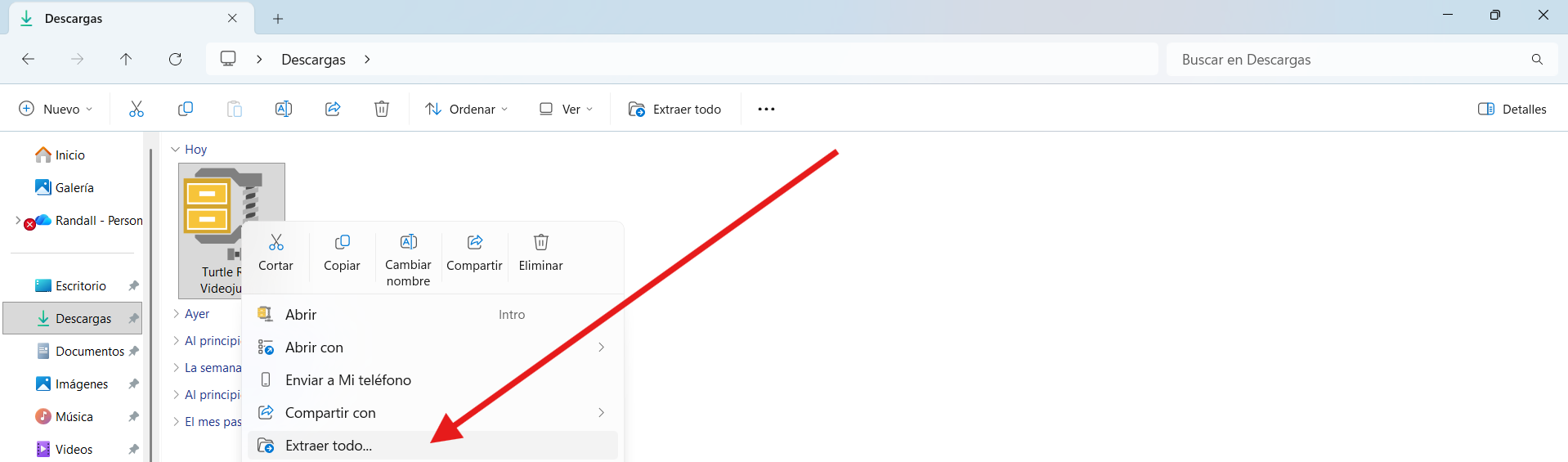Unpin Documentos using its pin icon
This screenshot has width=1568, height=462.
(133, 351)
